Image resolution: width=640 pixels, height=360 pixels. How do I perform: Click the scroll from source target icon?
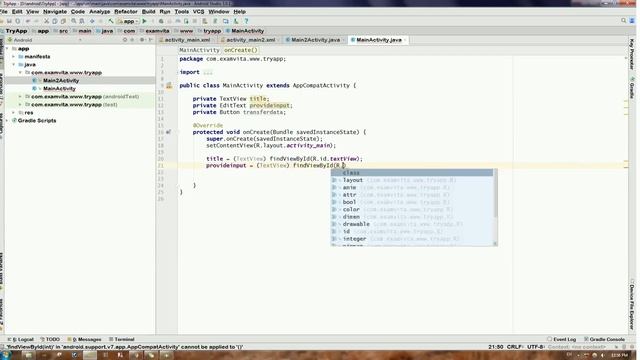[125, 40]
